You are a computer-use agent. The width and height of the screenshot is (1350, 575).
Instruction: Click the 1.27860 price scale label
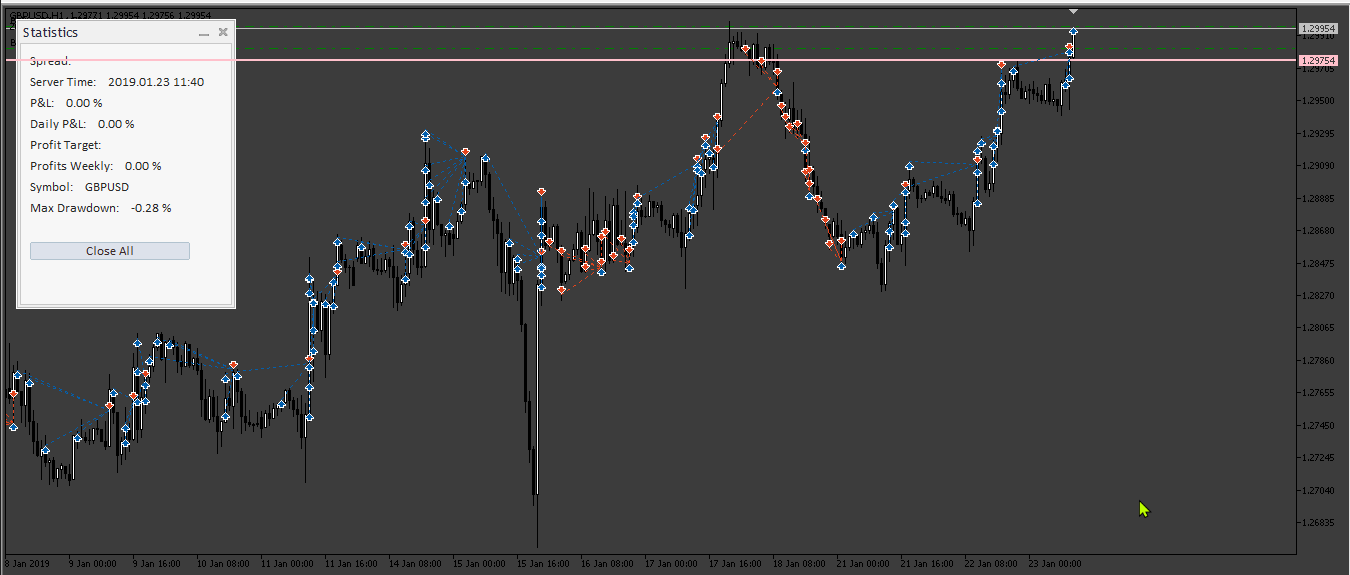point(1319,361)
